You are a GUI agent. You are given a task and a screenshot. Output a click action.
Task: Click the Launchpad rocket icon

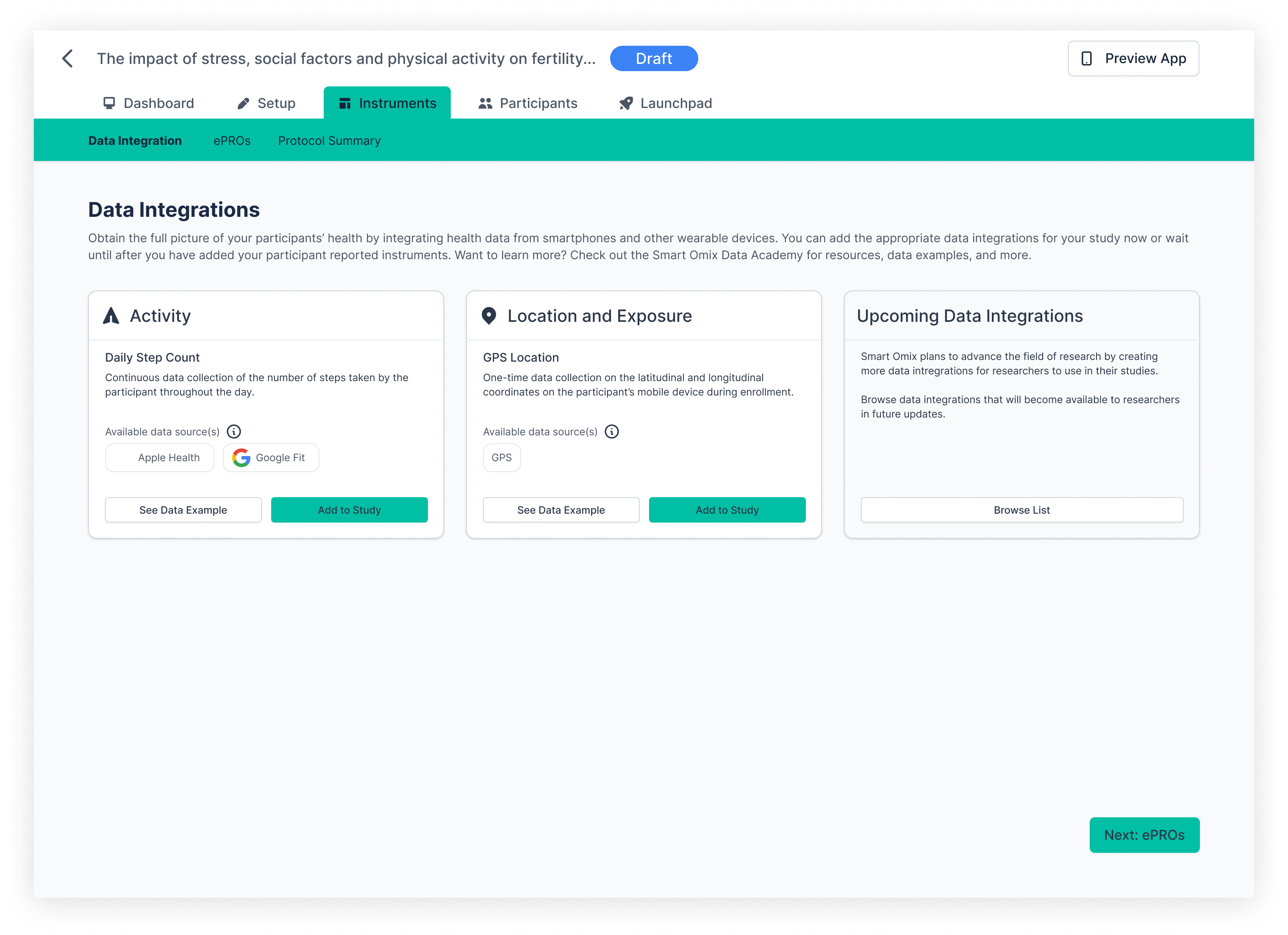[626, 103]
